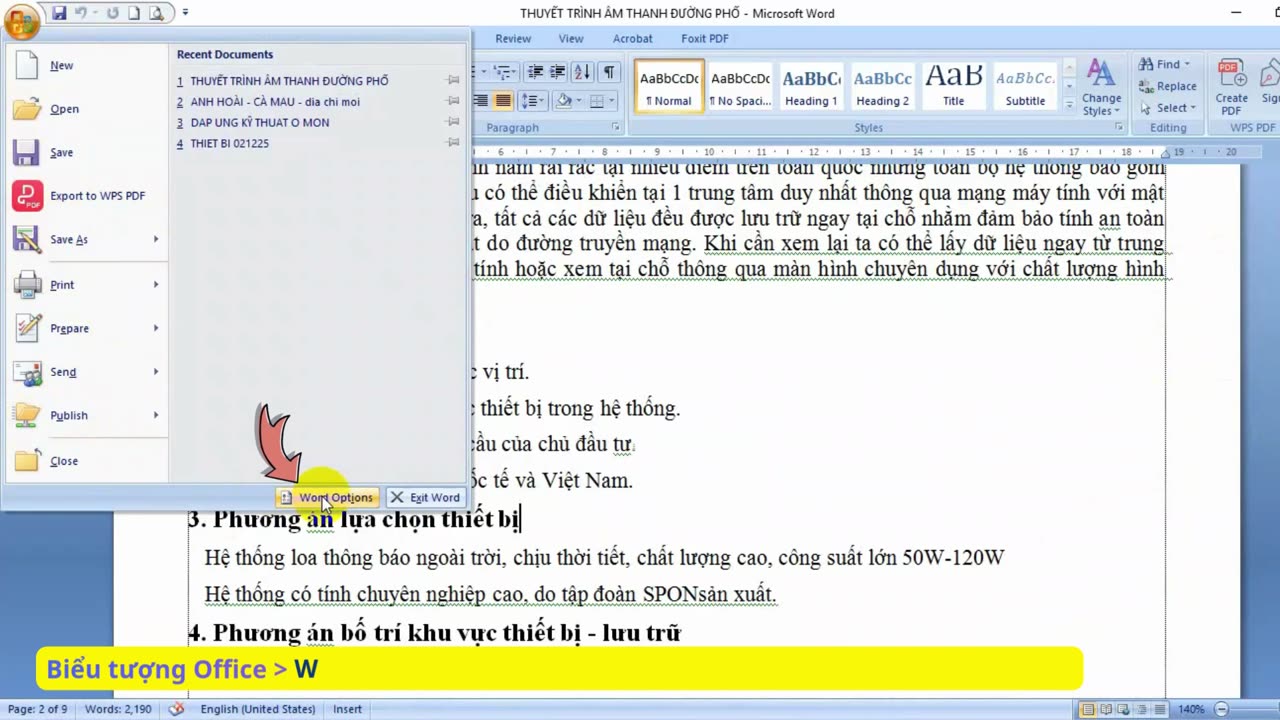Image resolution: width=1280 pixels, height=720 pixels.
Task: Open the Select dropdown in Editing
Action: [1167, 108]
